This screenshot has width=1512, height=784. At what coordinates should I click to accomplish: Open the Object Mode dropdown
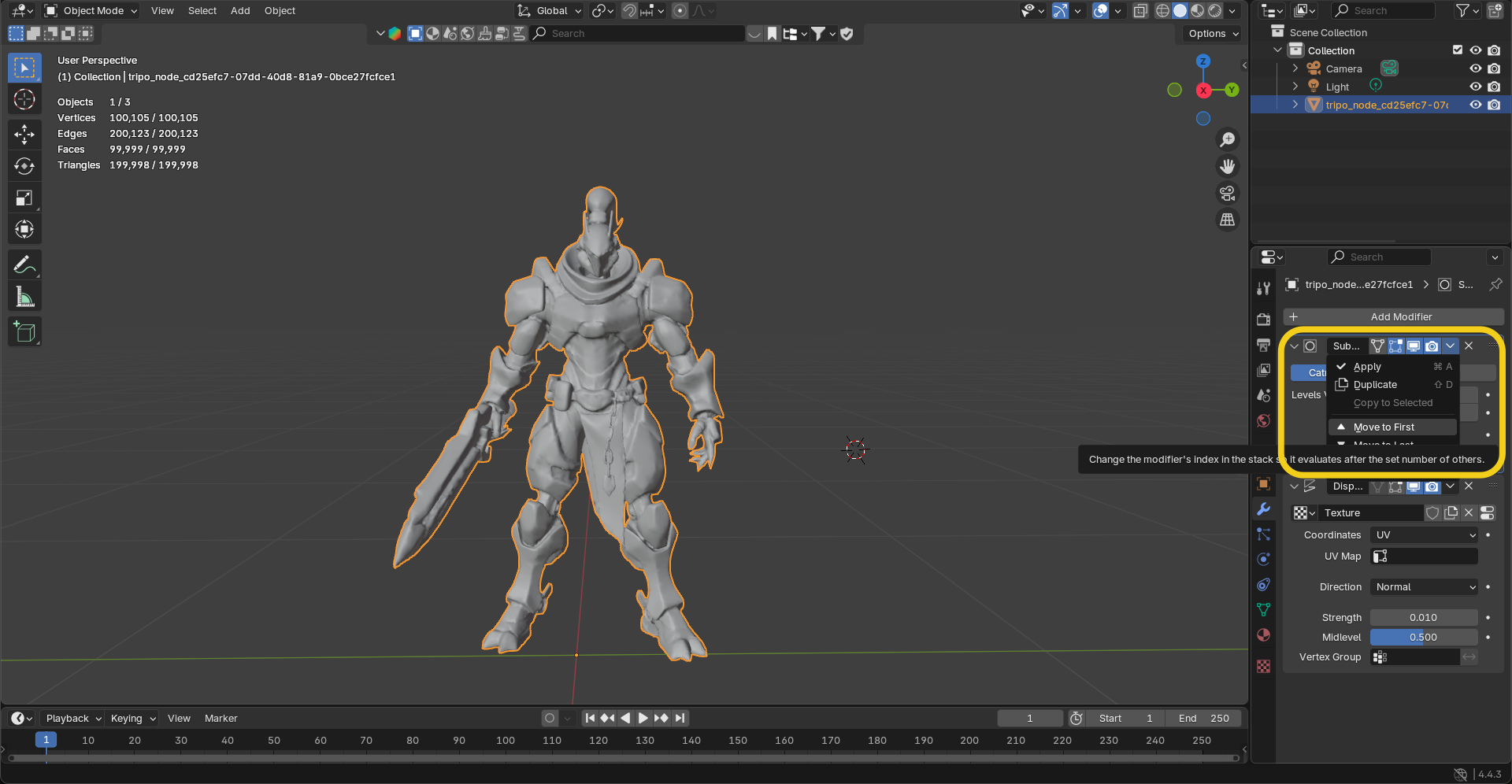tap(91, 11)
